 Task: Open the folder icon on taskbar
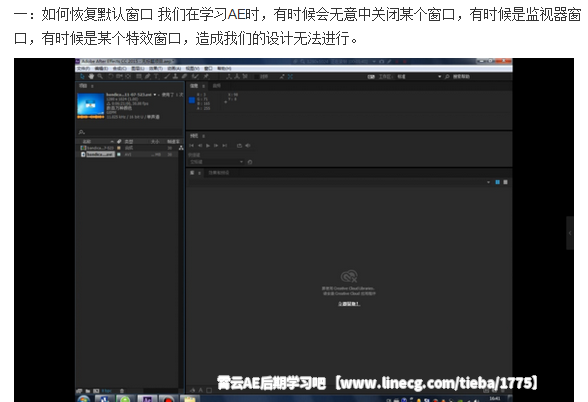point(190,399)
